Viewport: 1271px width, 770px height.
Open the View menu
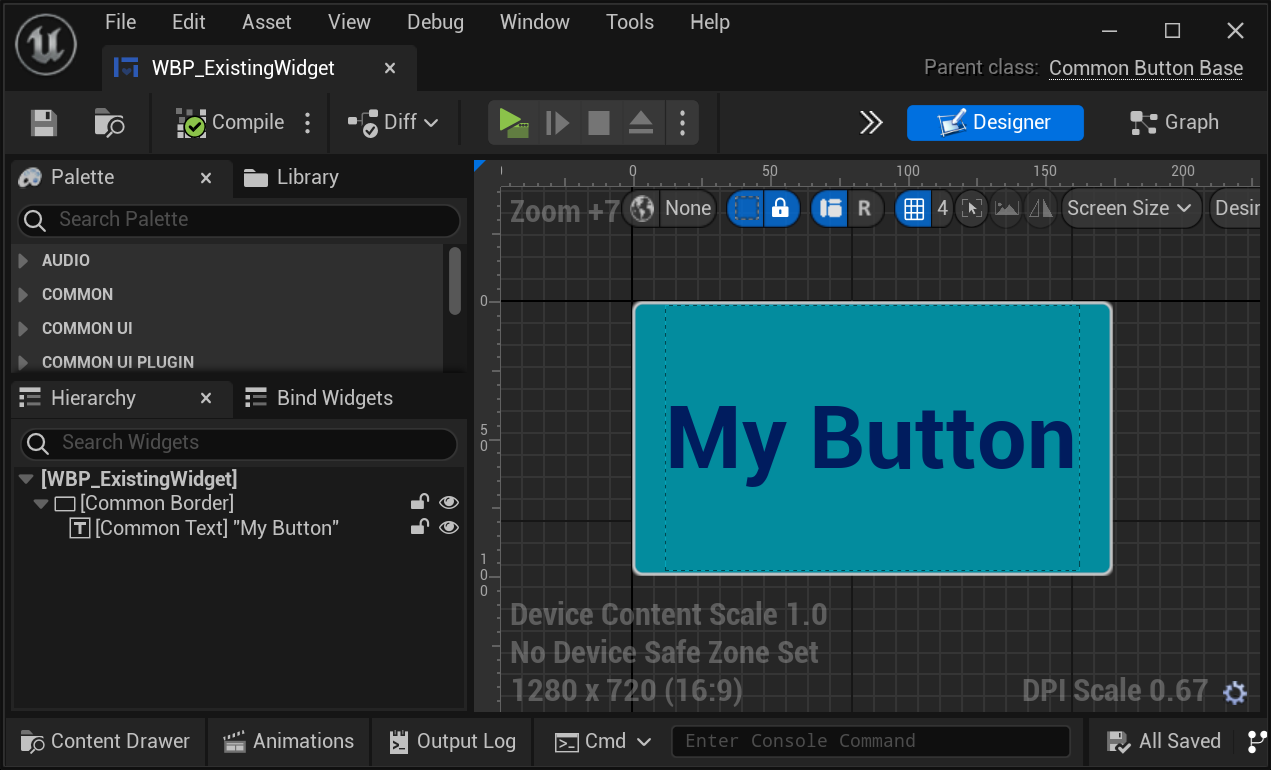click(x=349, y=22)
